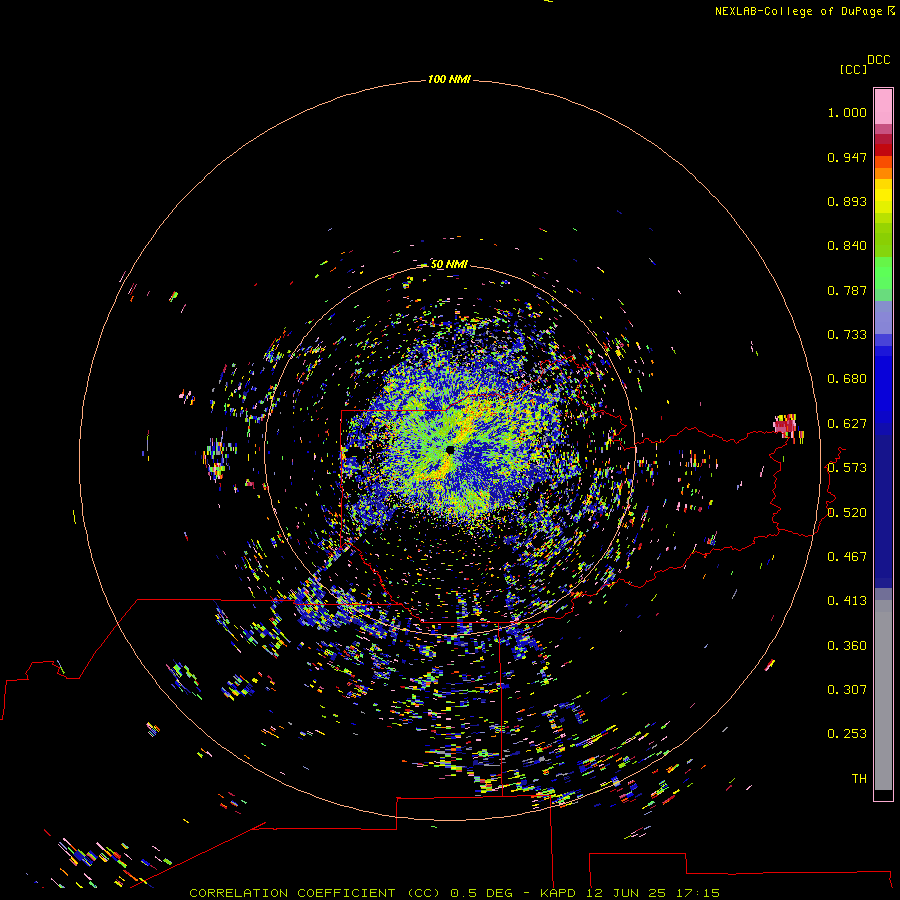Select the 0.253 scale value

click(847, 734)
